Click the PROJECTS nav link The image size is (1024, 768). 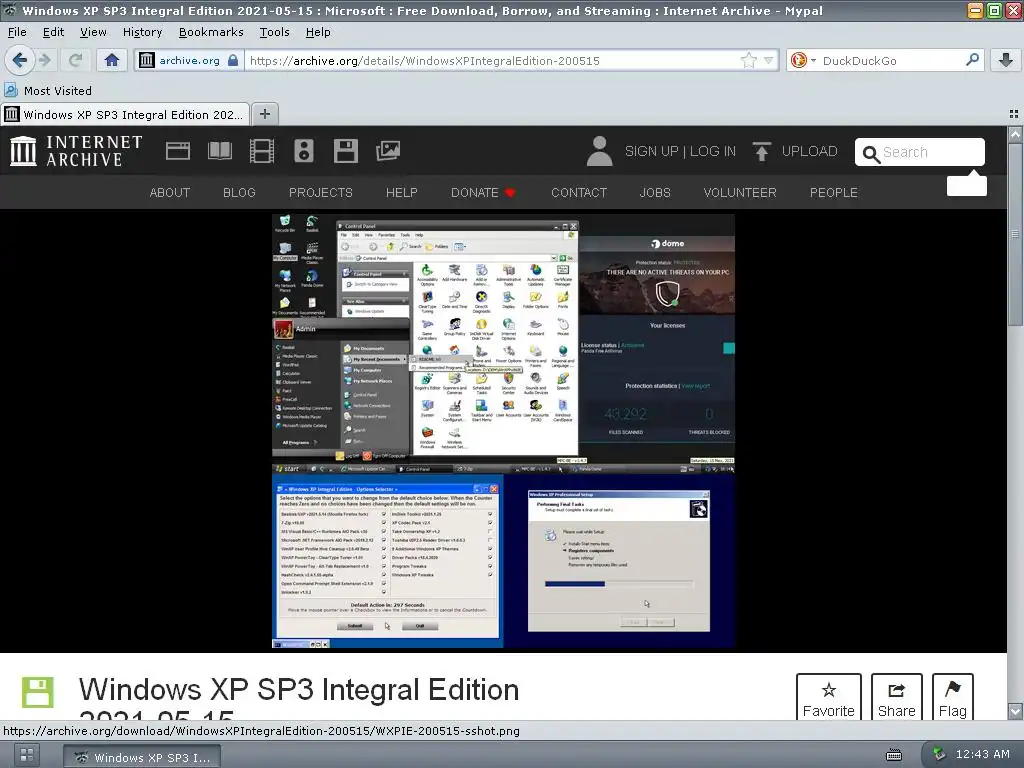321,193
